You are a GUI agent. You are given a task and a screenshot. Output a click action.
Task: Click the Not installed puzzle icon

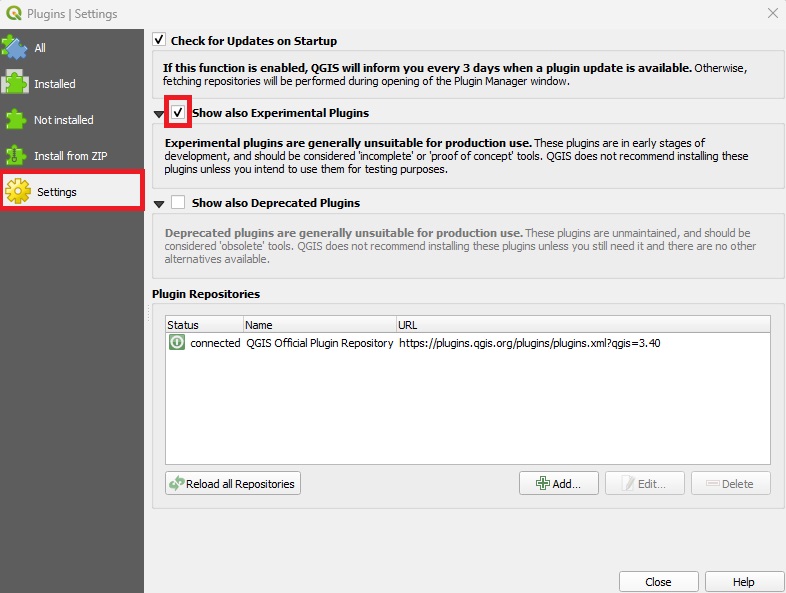click(15, 119)
